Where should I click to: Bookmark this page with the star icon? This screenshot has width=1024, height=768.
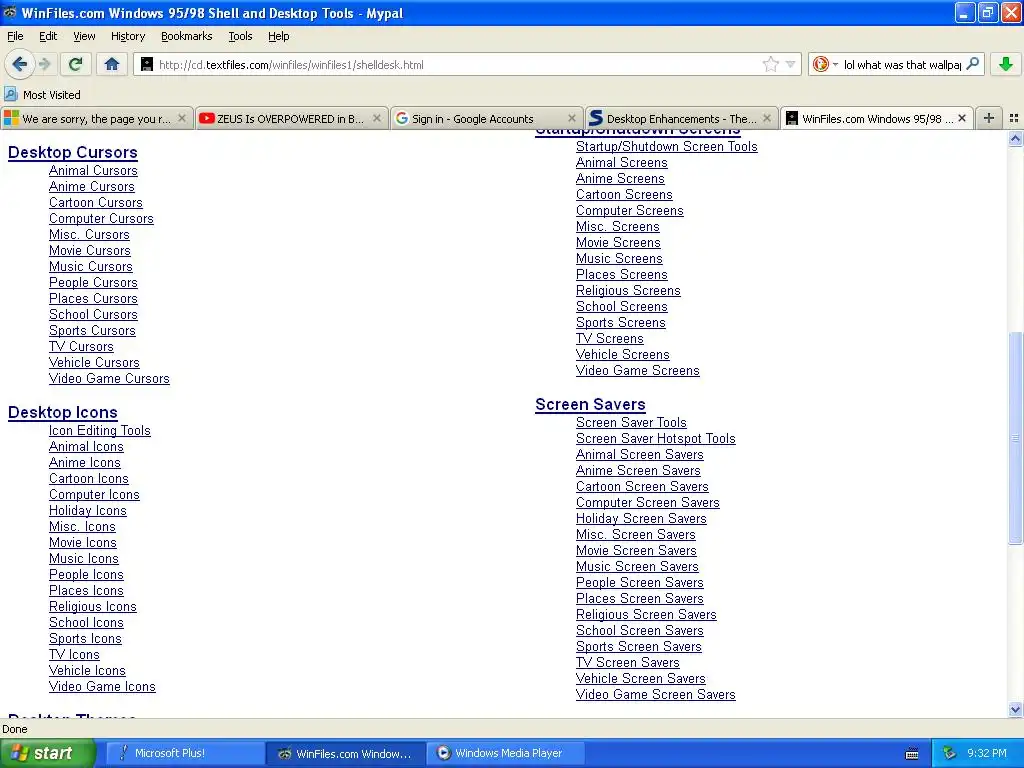pyautogui.click(x=771, y=64)
